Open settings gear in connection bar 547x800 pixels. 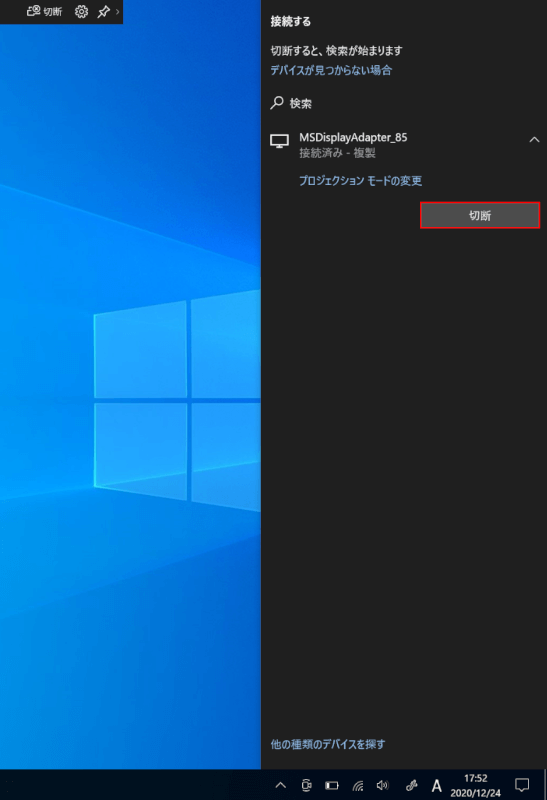[81, 11]
